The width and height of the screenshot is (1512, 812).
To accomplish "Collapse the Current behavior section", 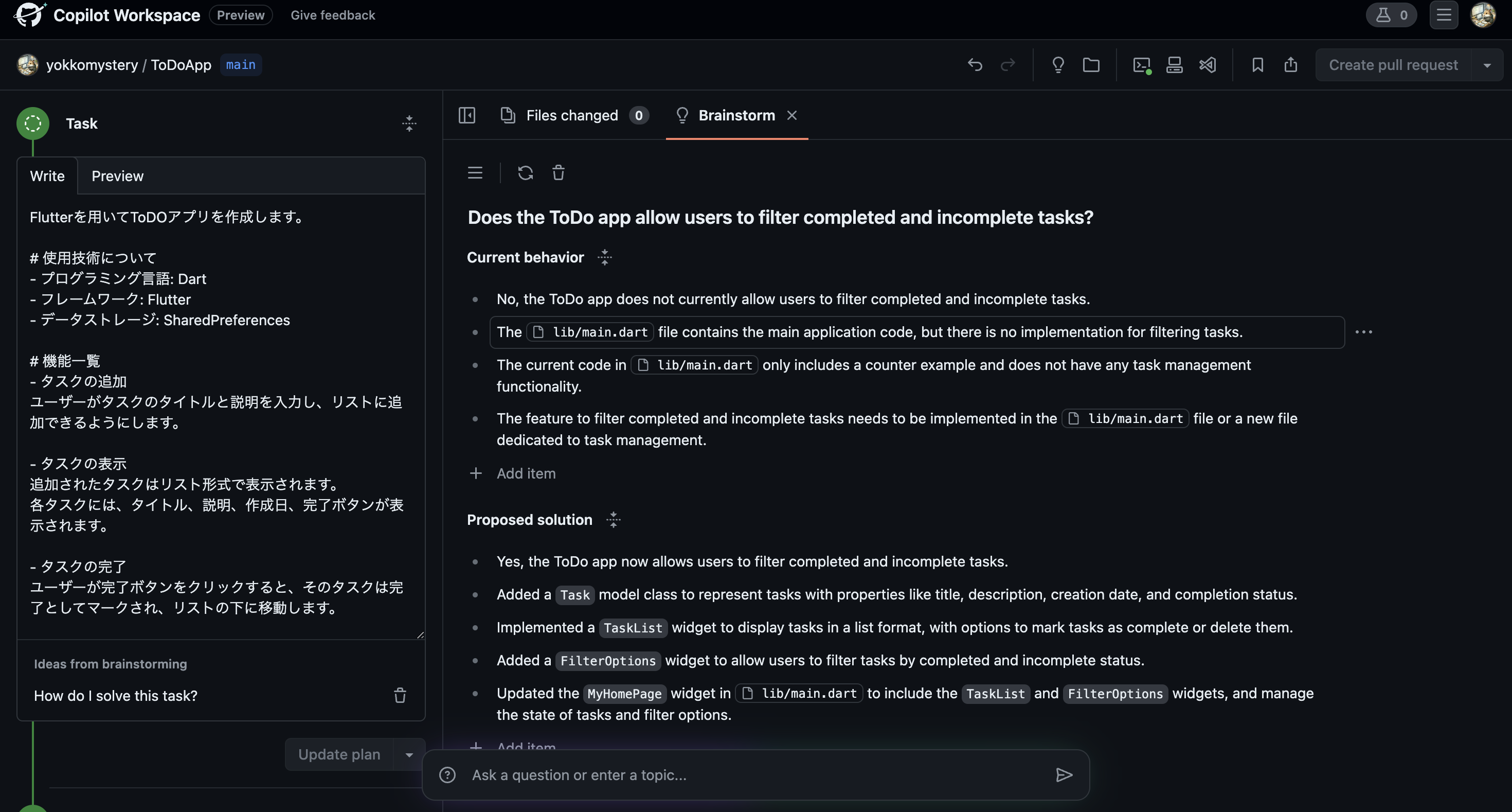I will [605, 257].
